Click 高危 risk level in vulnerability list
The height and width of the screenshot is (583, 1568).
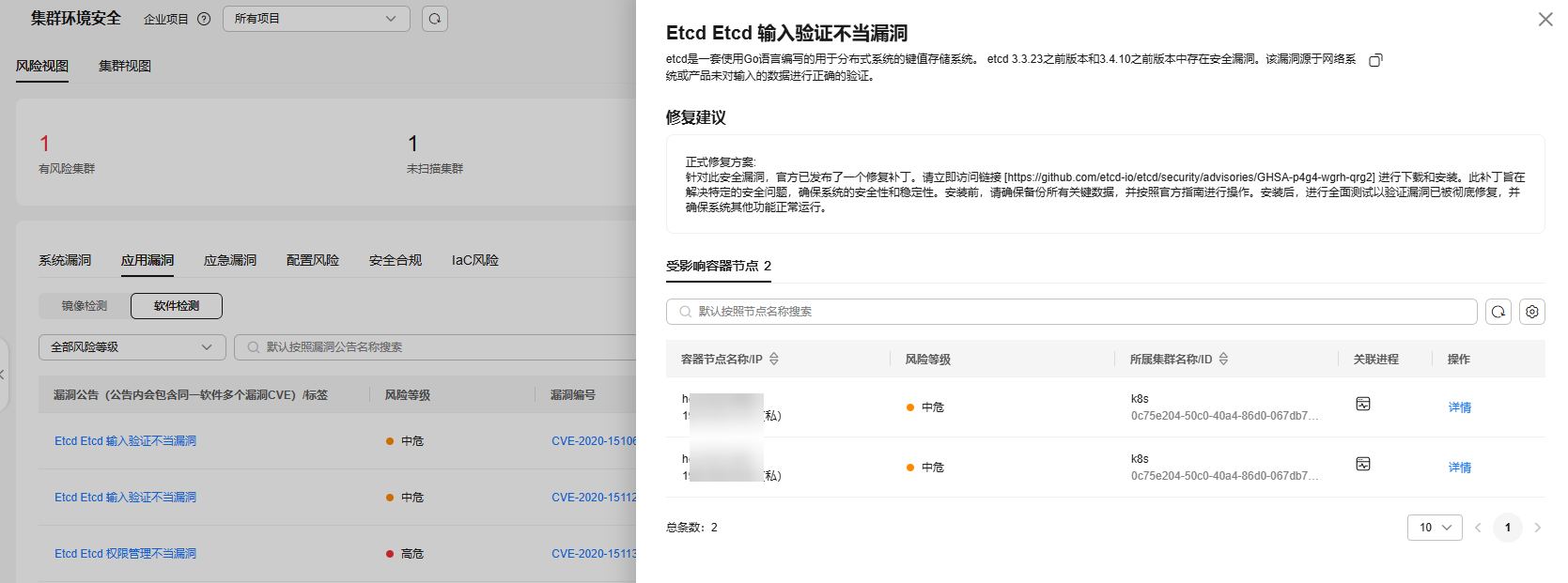point(405,554)
